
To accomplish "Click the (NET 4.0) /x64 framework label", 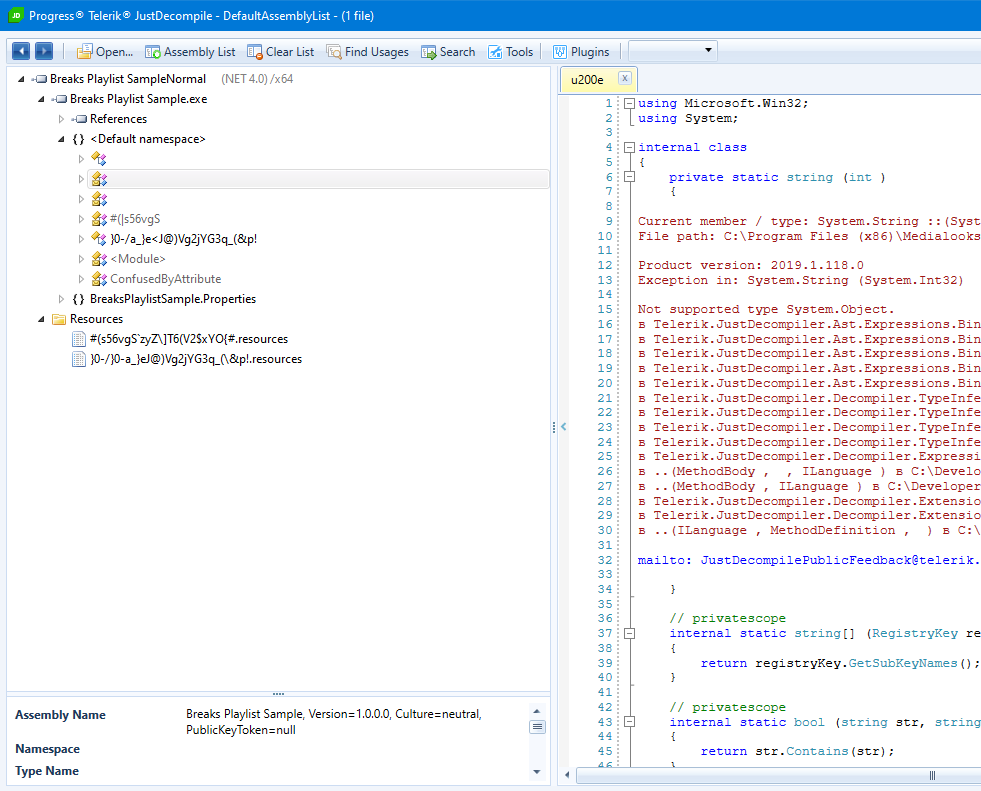I will click(x=257, y=79).
